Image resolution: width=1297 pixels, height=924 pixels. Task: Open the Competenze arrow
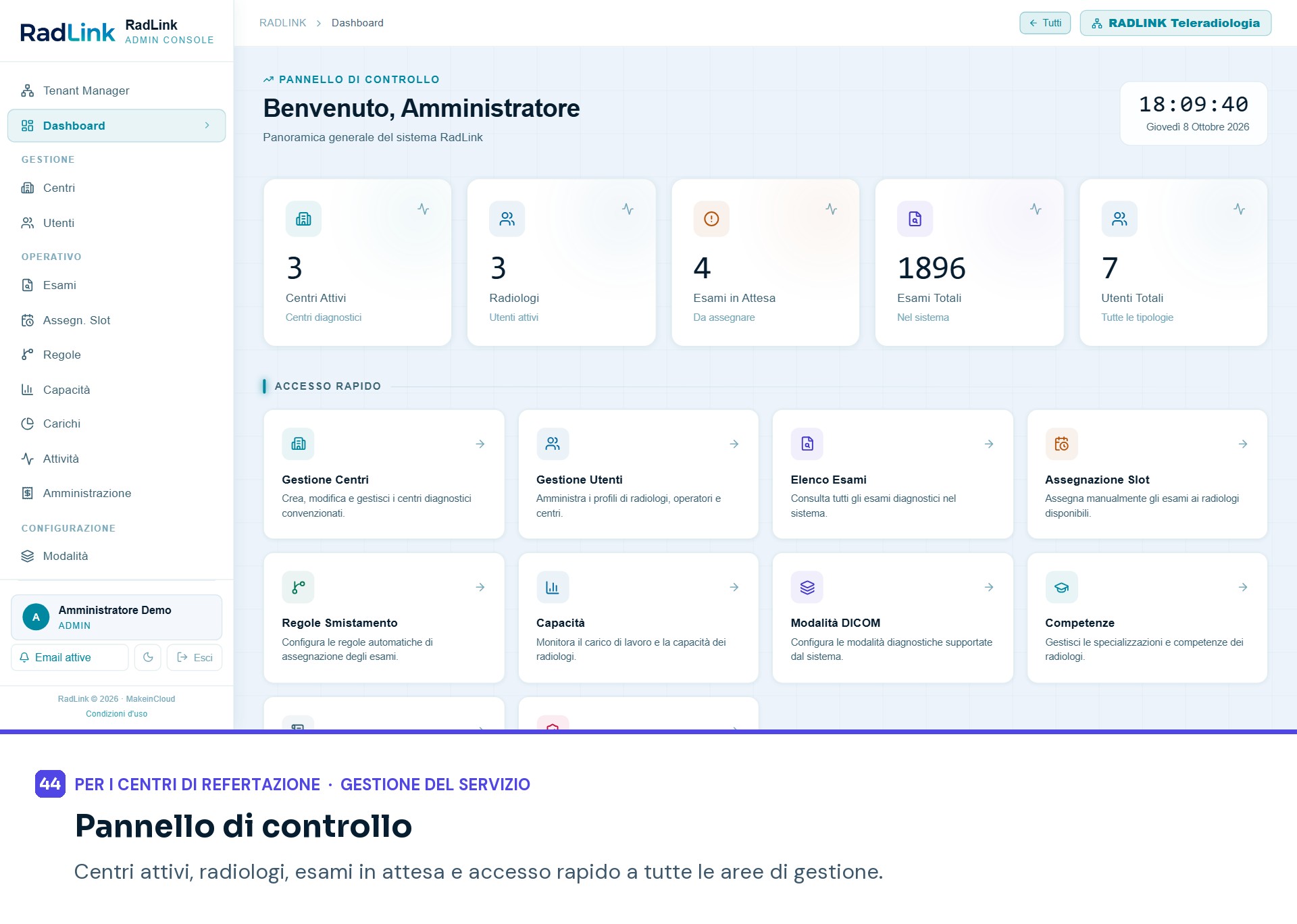1243,587
